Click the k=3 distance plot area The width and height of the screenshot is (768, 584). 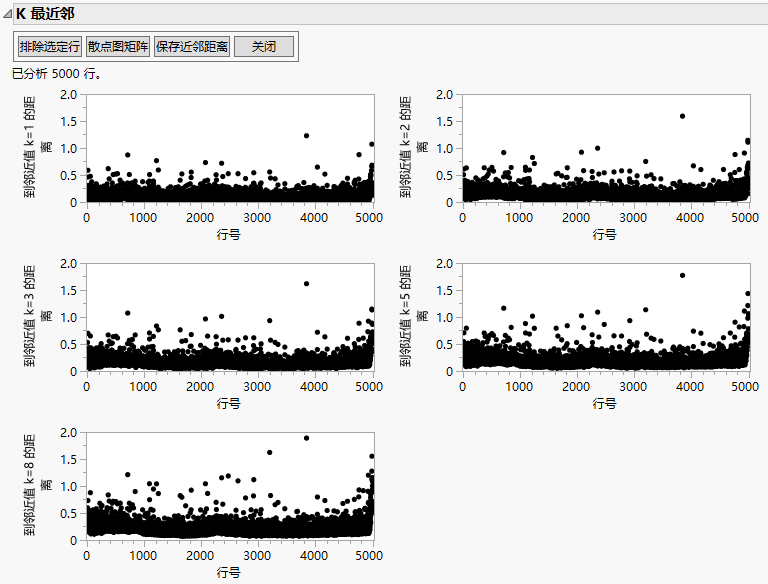point(230,317)
